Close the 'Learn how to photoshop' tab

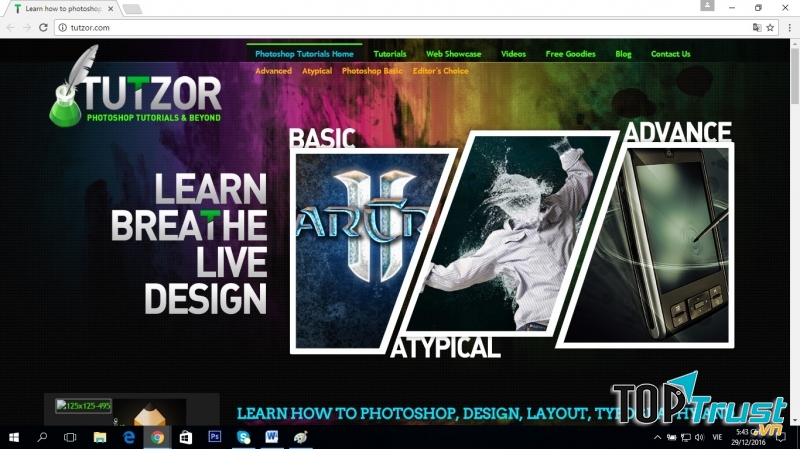point(110,9)
